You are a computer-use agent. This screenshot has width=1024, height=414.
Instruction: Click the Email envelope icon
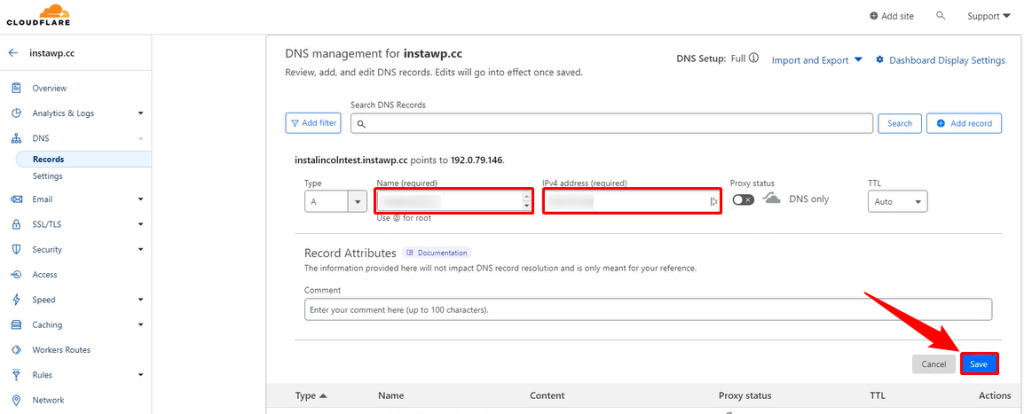[17, 199]
